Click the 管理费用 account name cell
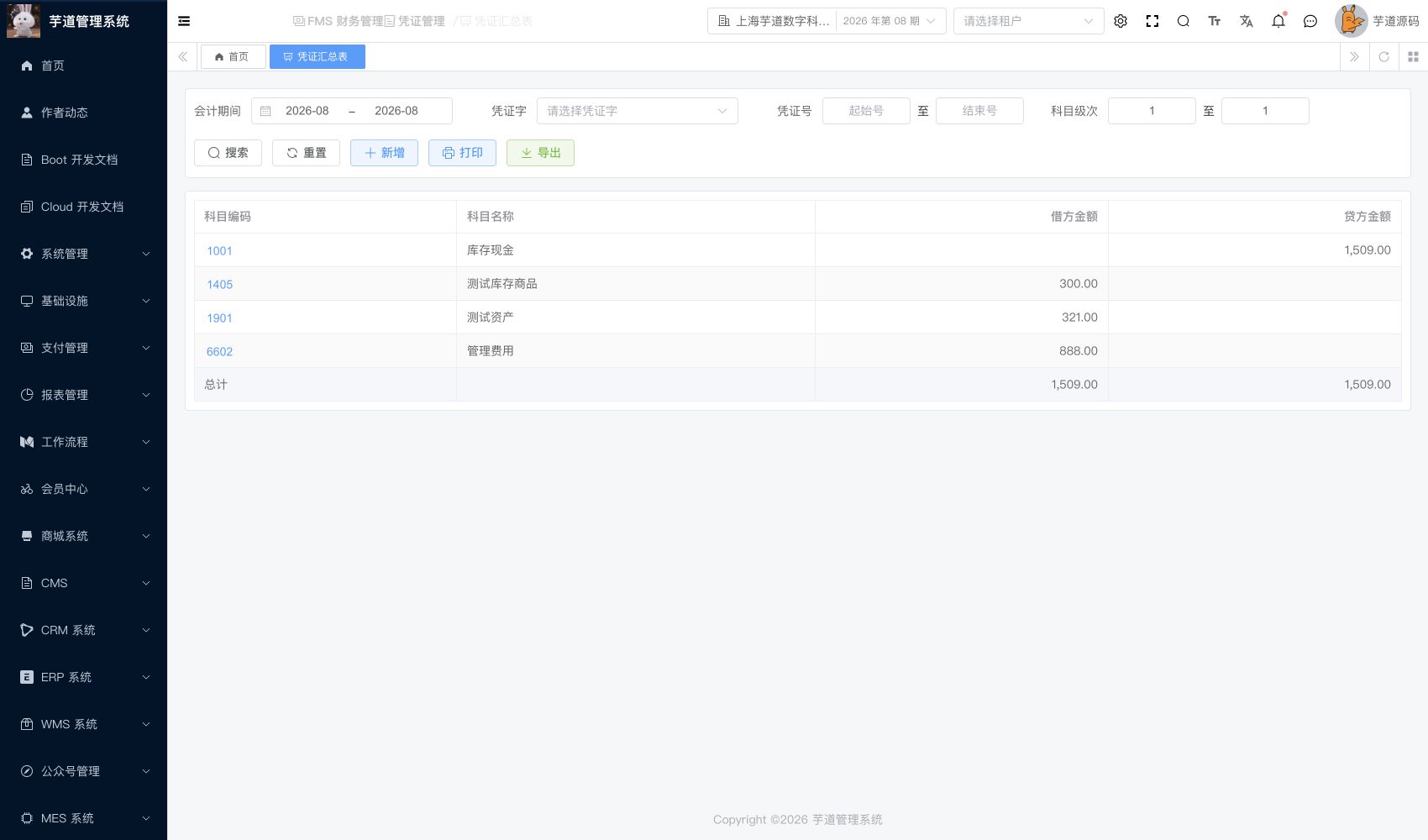Image resolution: width=1428 pixels, height=840 pixels. coord(635,351)
